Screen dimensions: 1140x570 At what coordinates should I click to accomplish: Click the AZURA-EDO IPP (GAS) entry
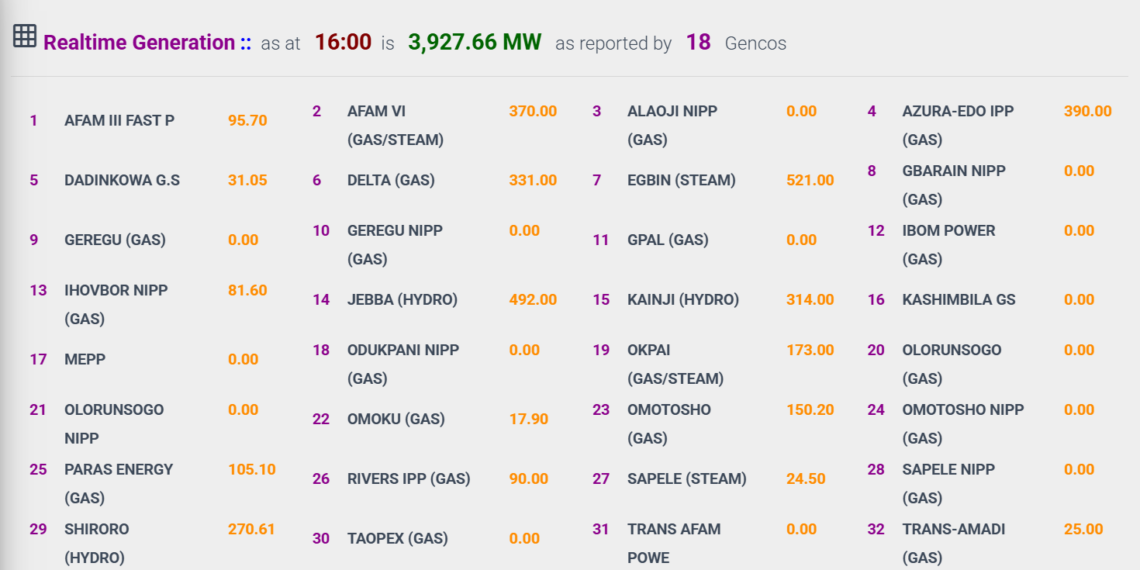(x=958, y=126)
